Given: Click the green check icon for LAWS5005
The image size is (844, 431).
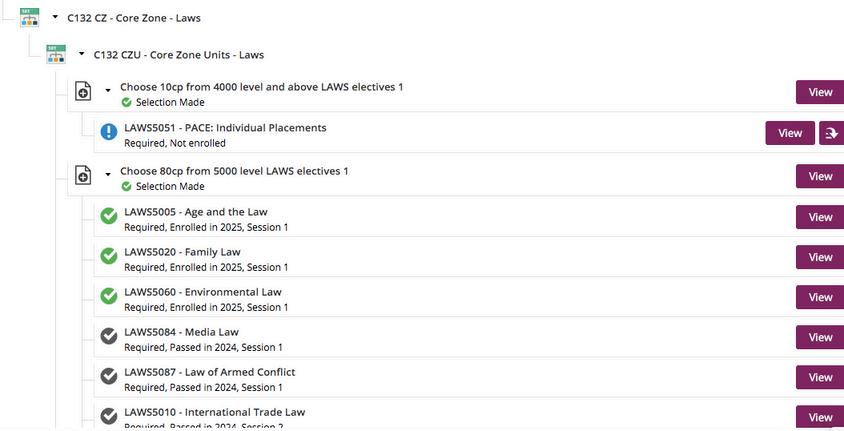Looking at the screenshot, I should point(109,216).
